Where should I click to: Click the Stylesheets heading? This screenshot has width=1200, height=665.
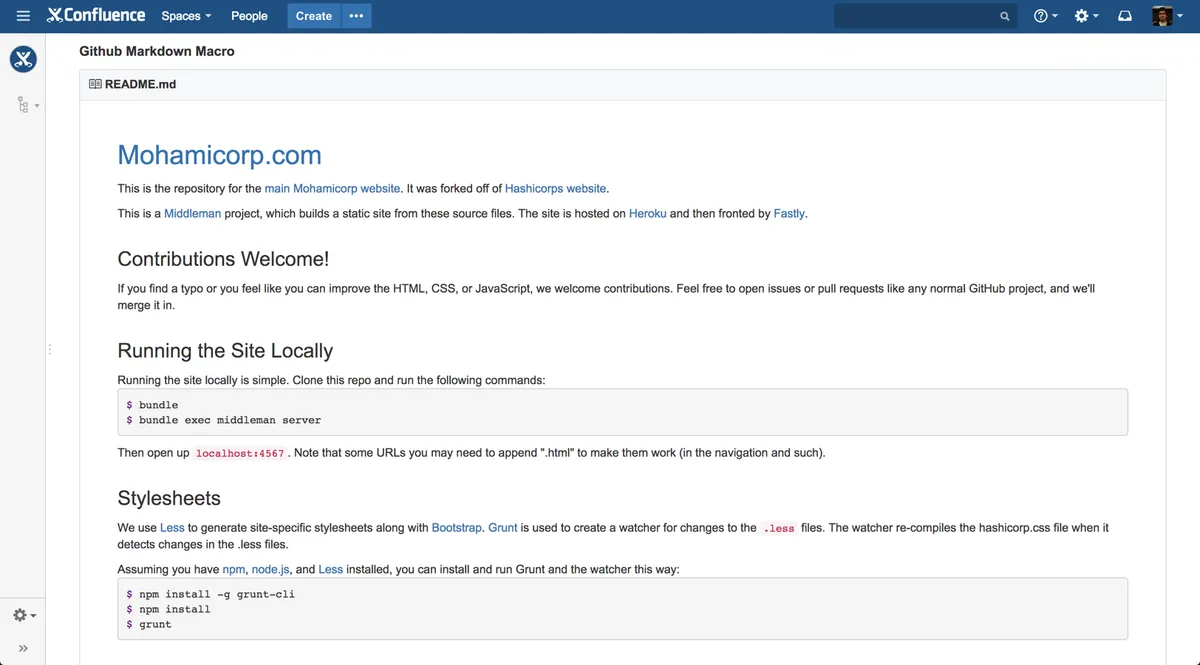click(169, 498)
